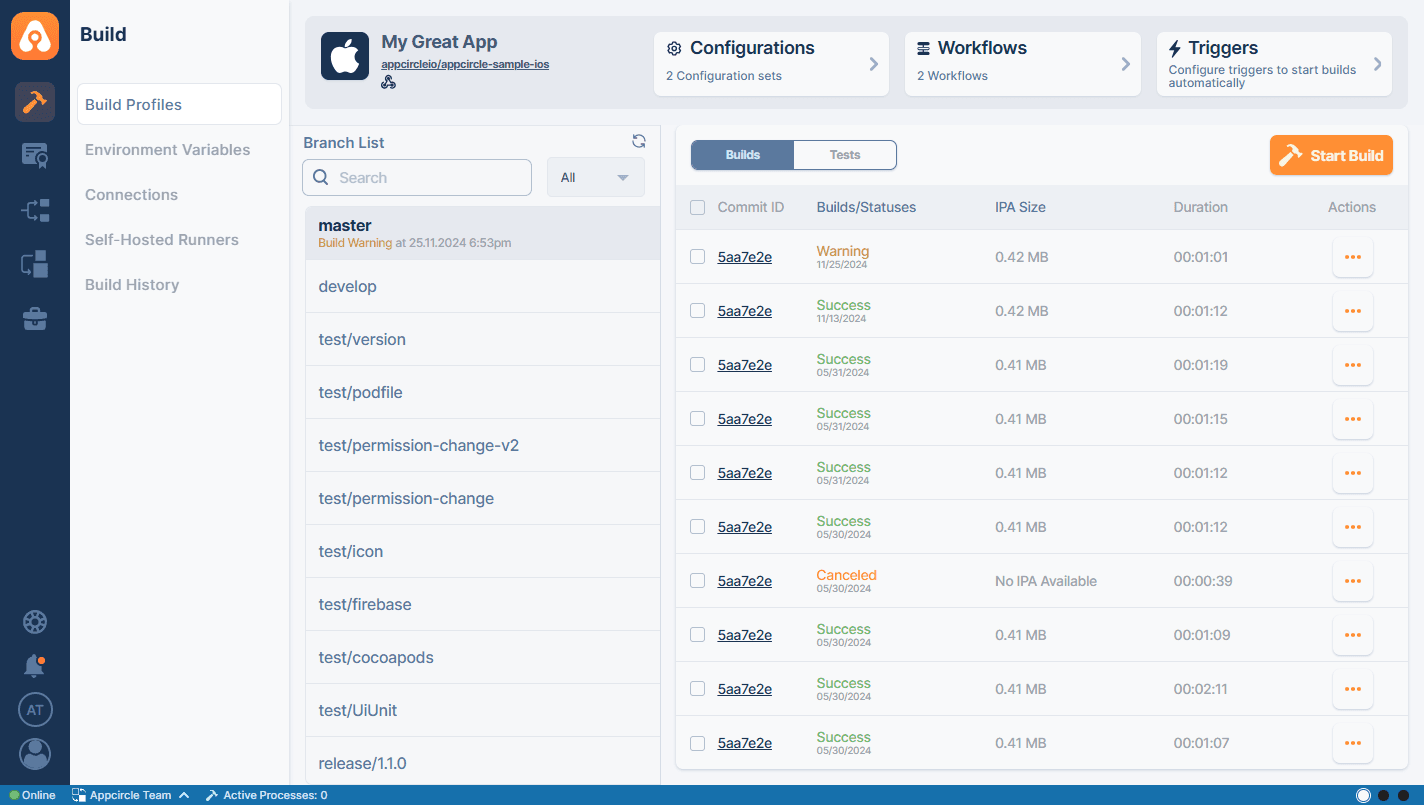This screenshot has width=1424, height=805.
Task: Click the Triggers lightning bolt icon
Action: tap(1175, 48)
